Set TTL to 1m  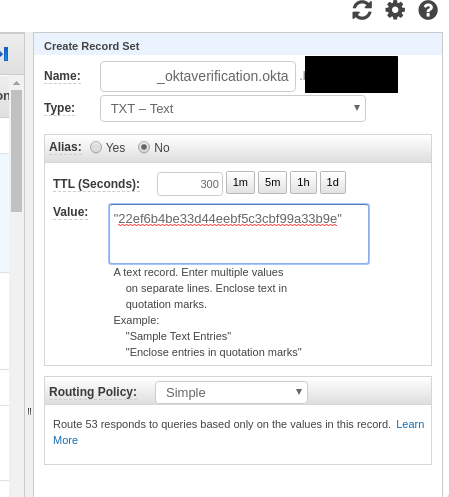(240, 182)
